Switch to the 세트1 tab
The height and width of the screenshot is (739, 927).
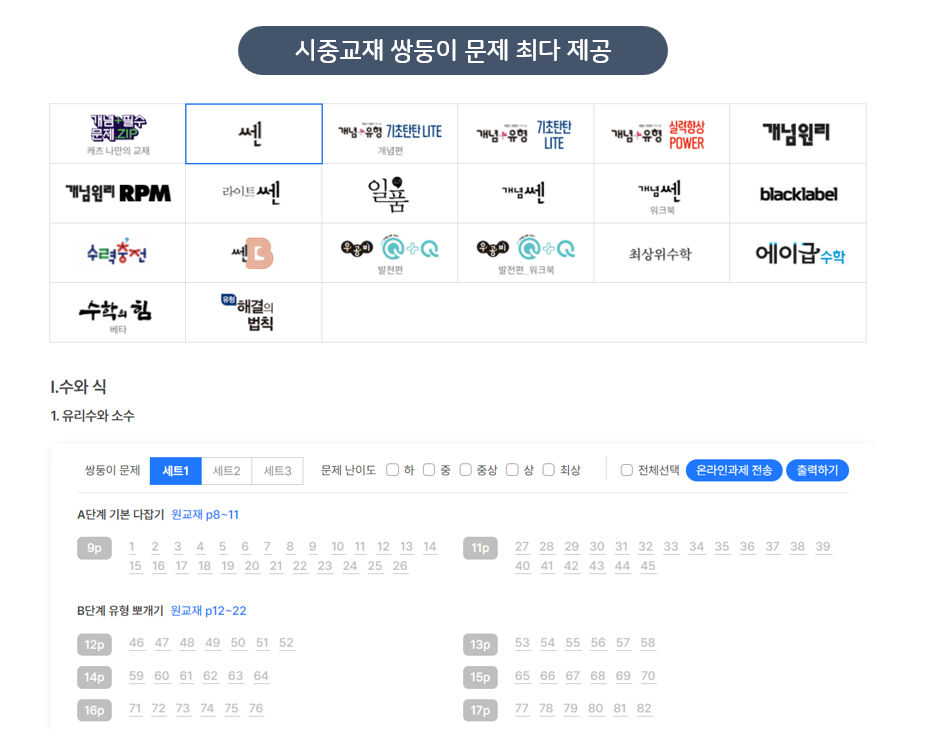pyautogui.click(x=176, y=471)
